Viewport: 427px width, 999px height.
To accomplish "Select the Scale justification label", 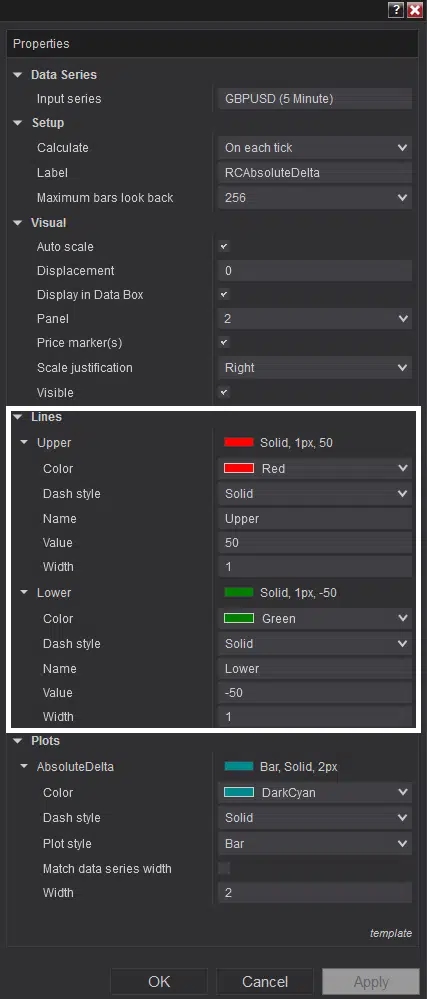I will pyautogui.click(x=85, y=368).
